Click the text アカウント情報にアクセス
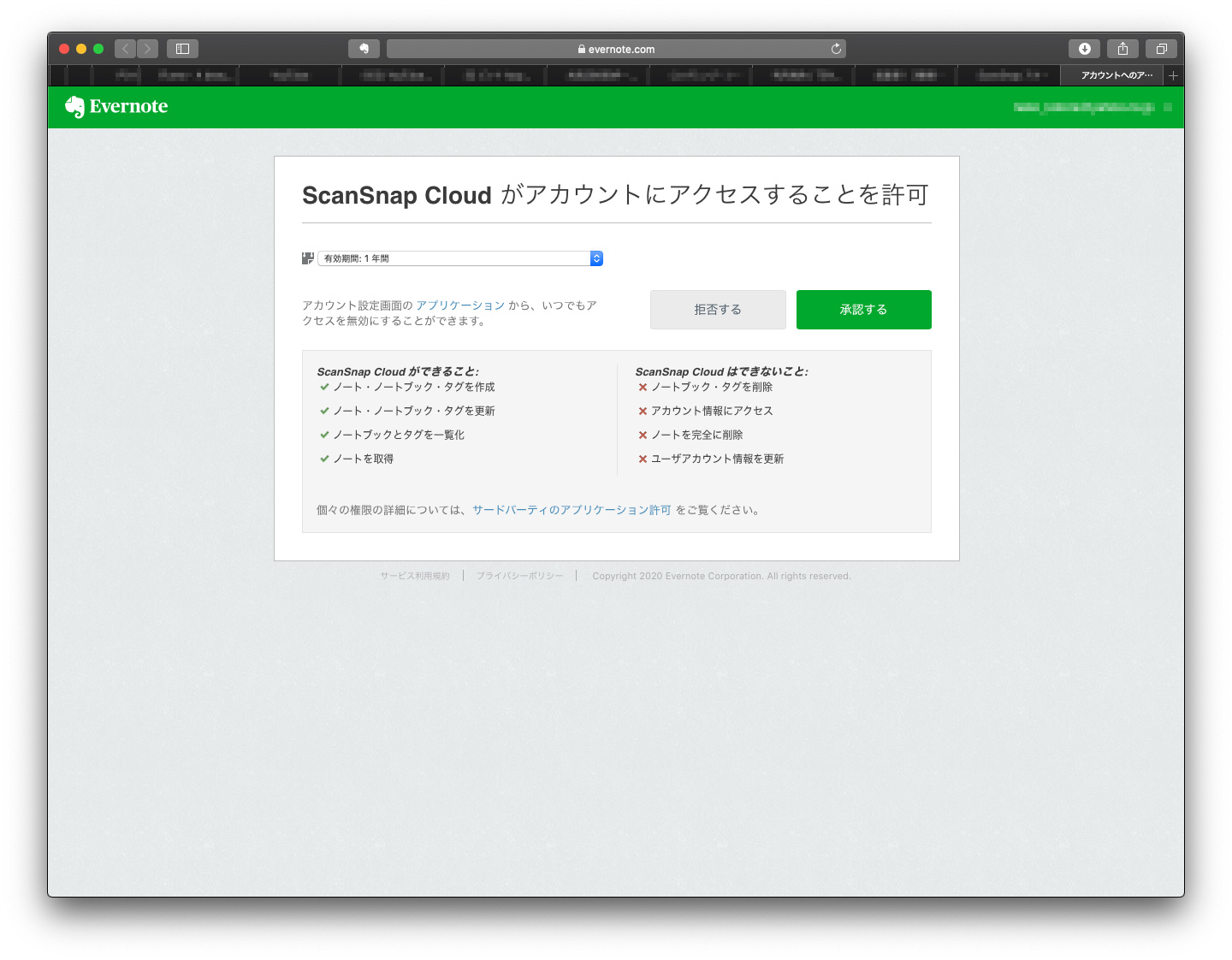1232x960 pixels. (x=712, y=411)
